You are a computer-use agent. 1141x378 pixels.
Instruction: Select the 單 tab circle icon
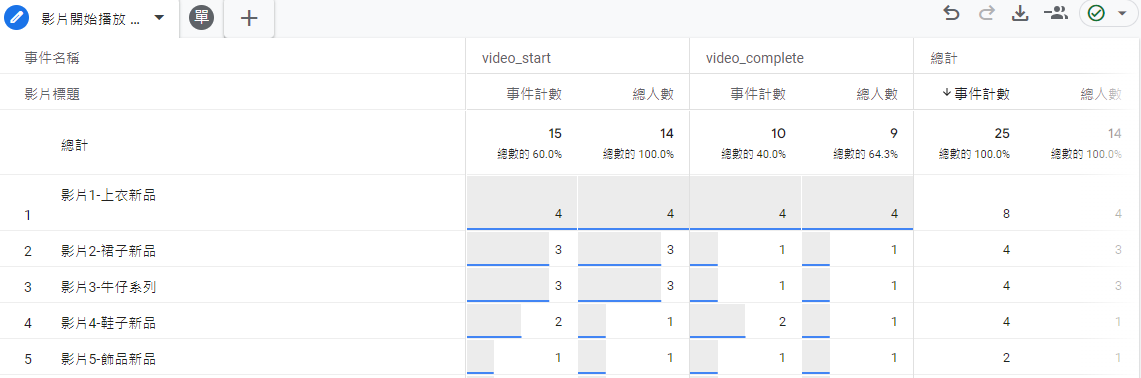click(x=202, y=17)
